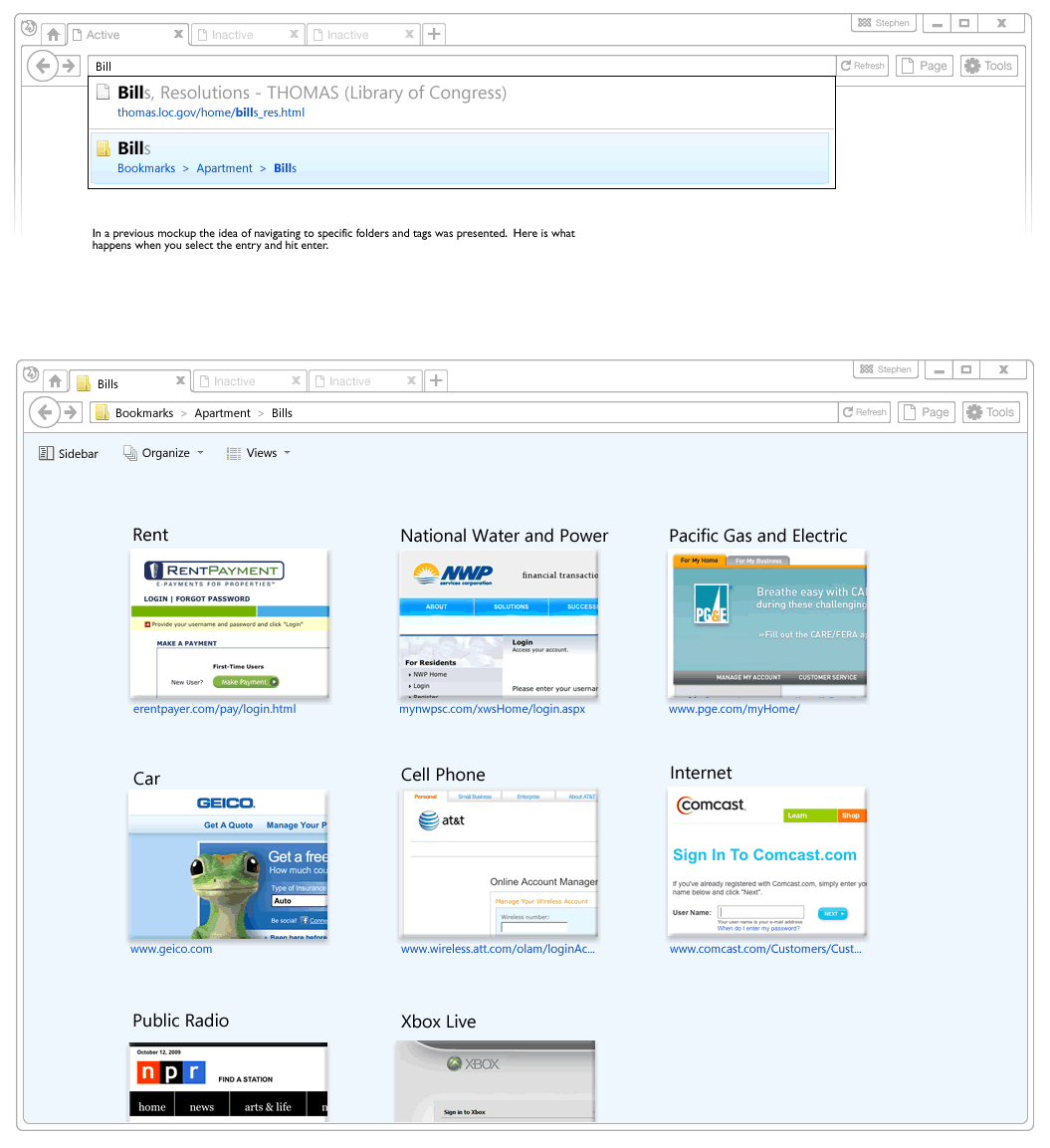This screenshot has height=1148, width=1050.
Task: Close the Inactive tab next to the Bills tab
Action: coord(297,380)
